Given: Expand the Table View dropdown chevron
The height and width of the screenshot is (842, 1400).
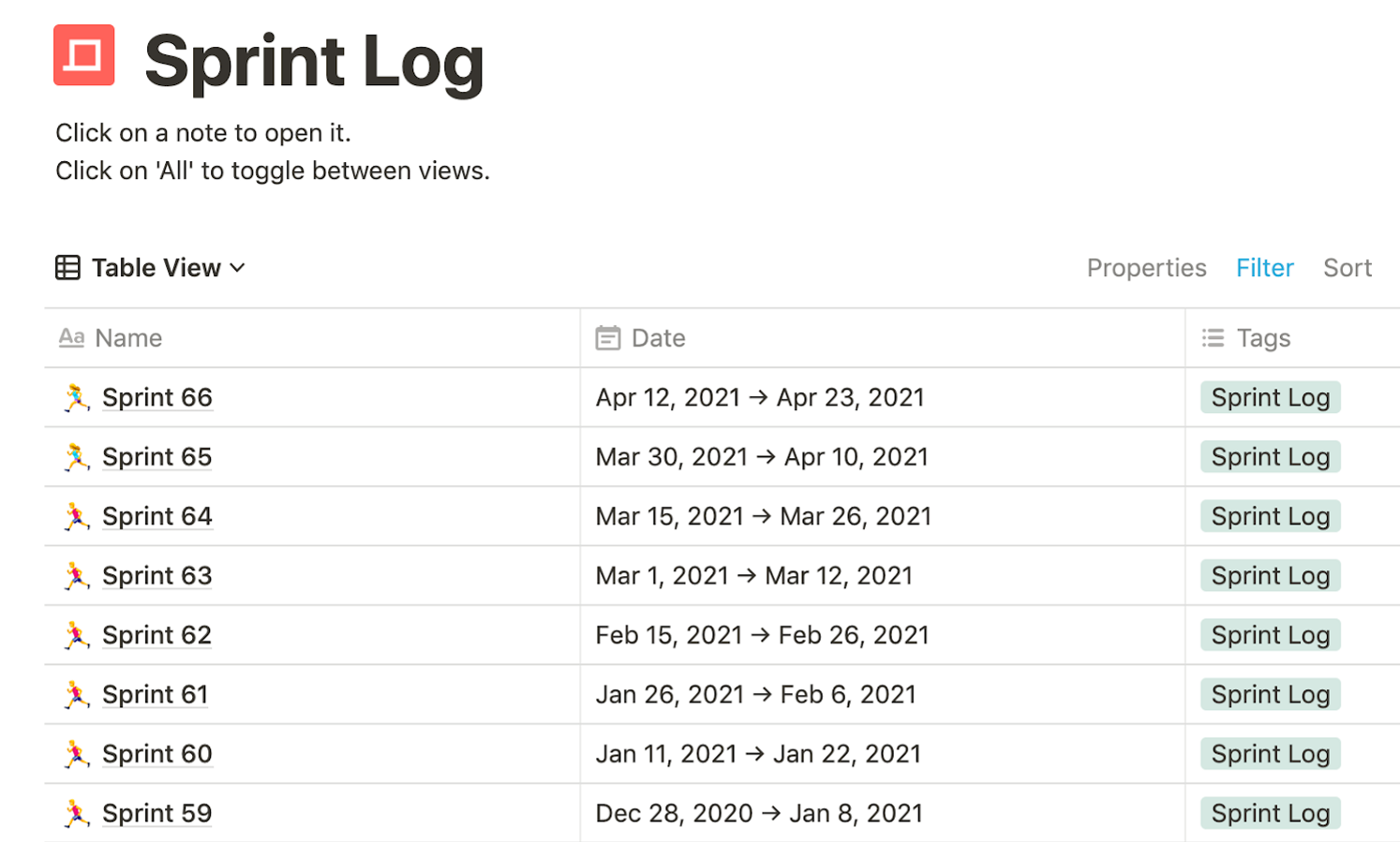Looking at the screenshot, I should tap(238, 268).
